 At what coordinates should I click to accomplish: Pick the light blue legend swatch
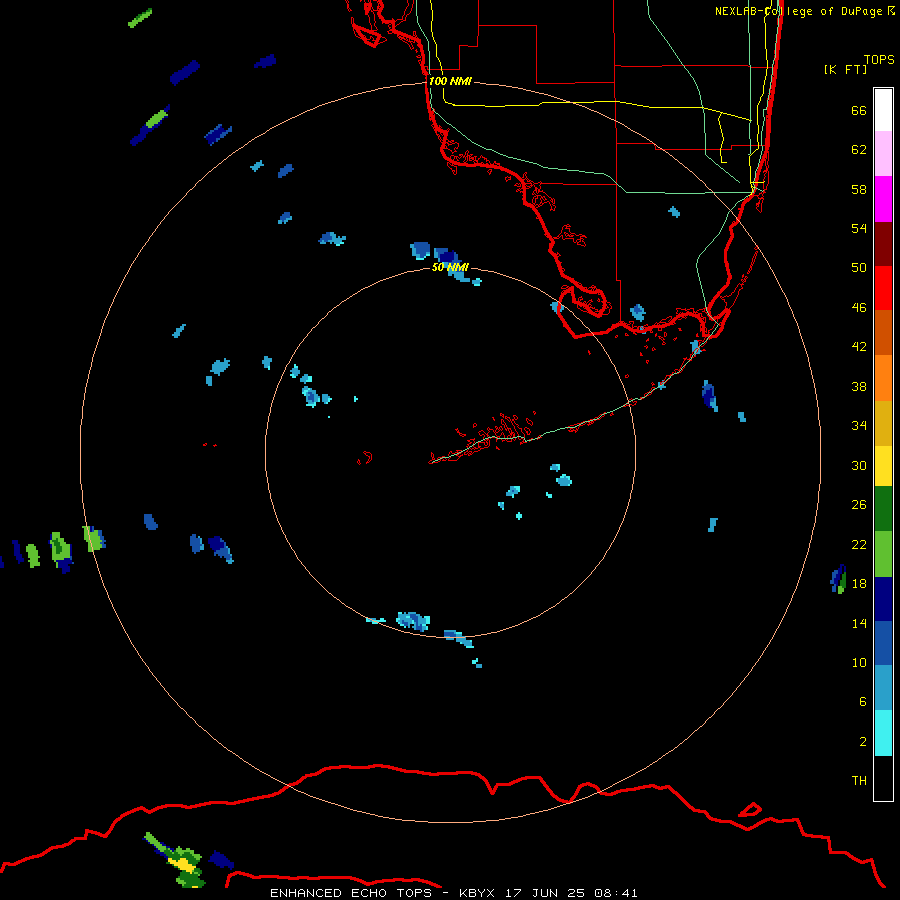(883, 688)
